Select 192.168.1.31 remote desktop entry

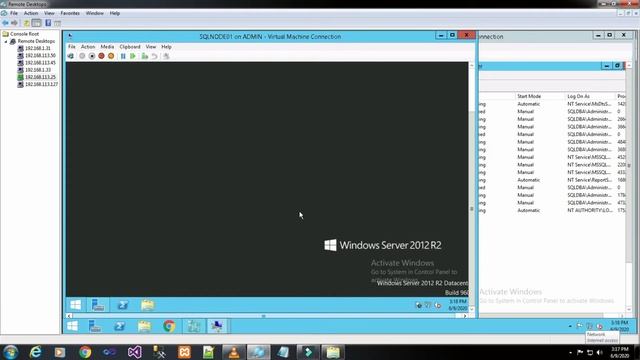pos(38,48)
